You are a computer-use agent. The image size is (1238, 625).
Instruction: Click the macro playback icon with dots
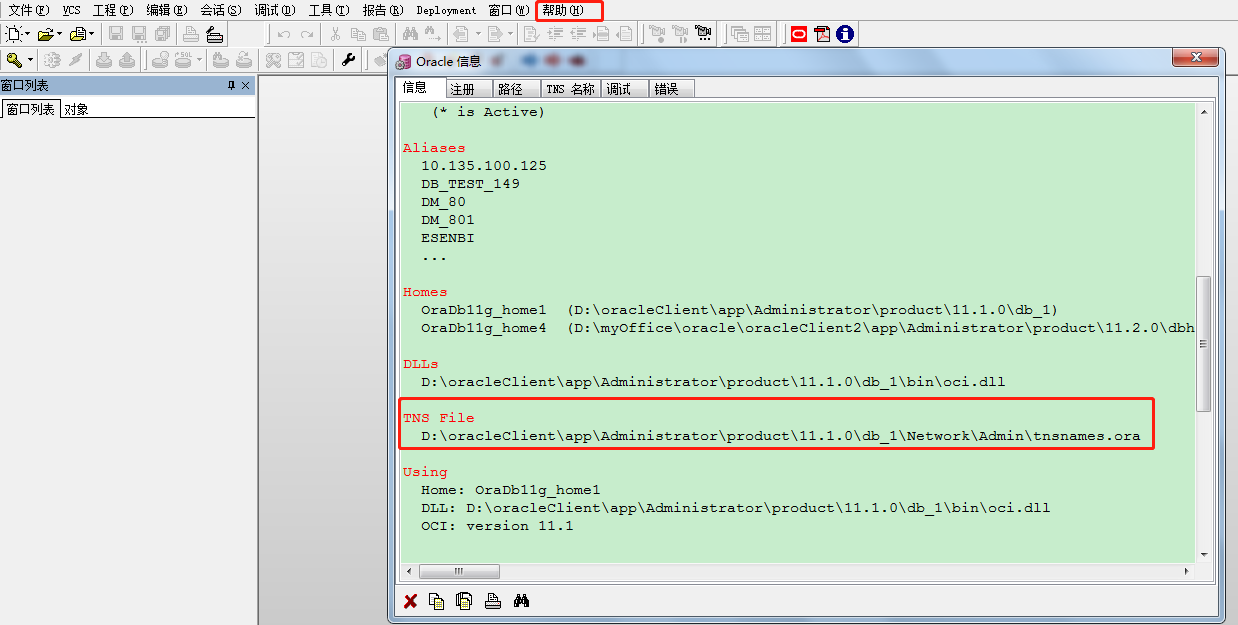pos(704,34)
